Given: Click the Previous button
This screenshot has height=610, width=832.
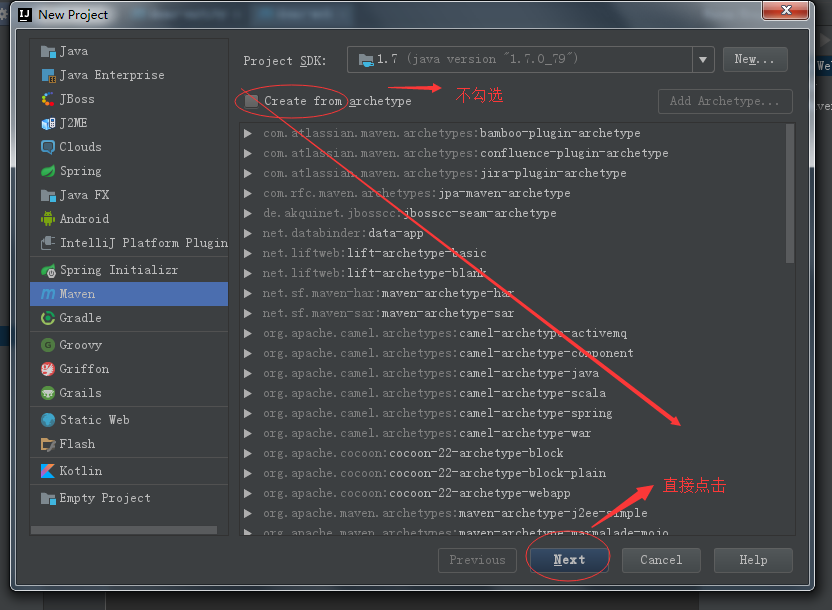Looking at the screenshot, I should (x=477, y=560).
